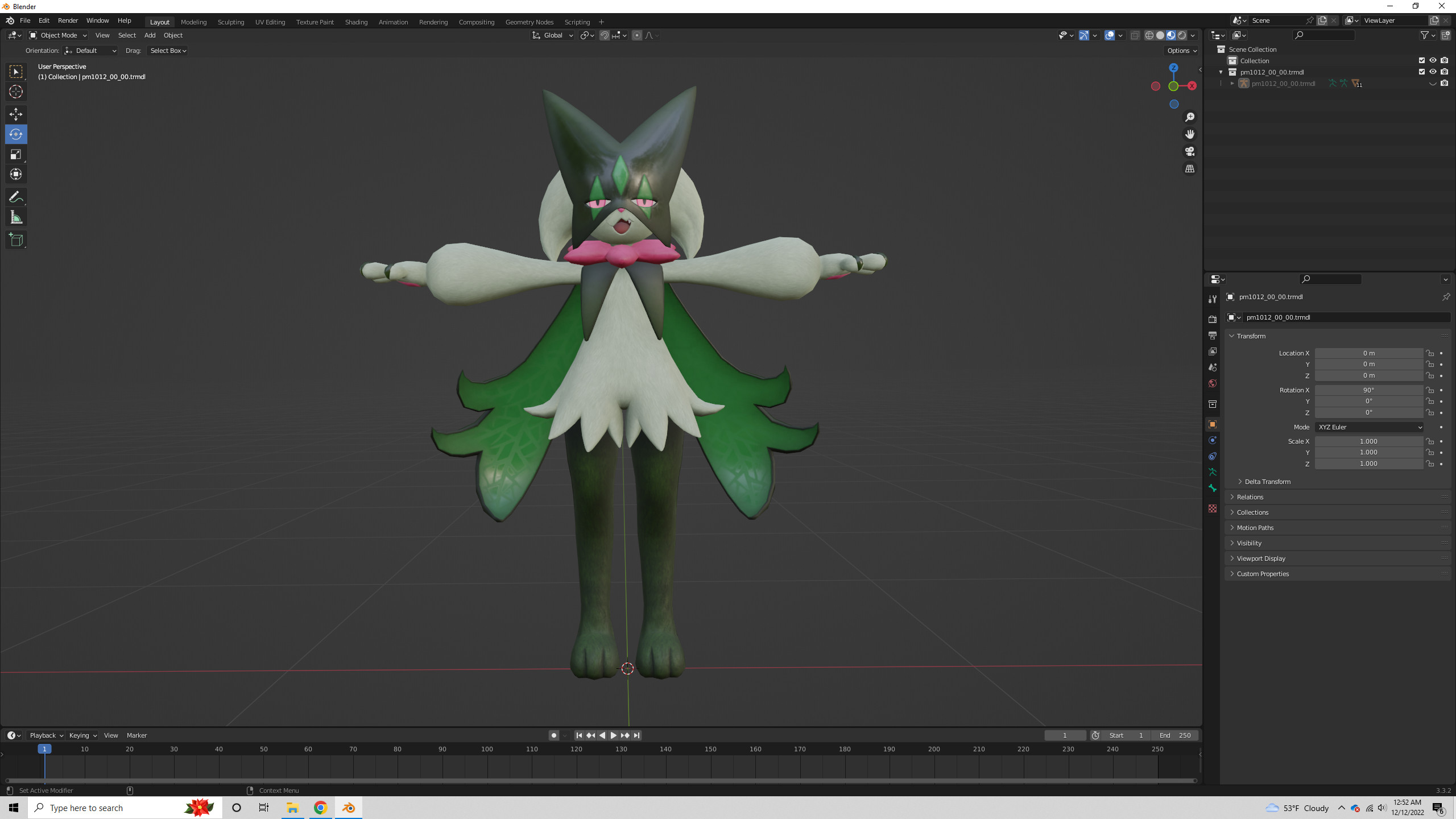Viewport: 1456px width, 819px height.
Task: Open the Edit menu
Action: point(44,20)
